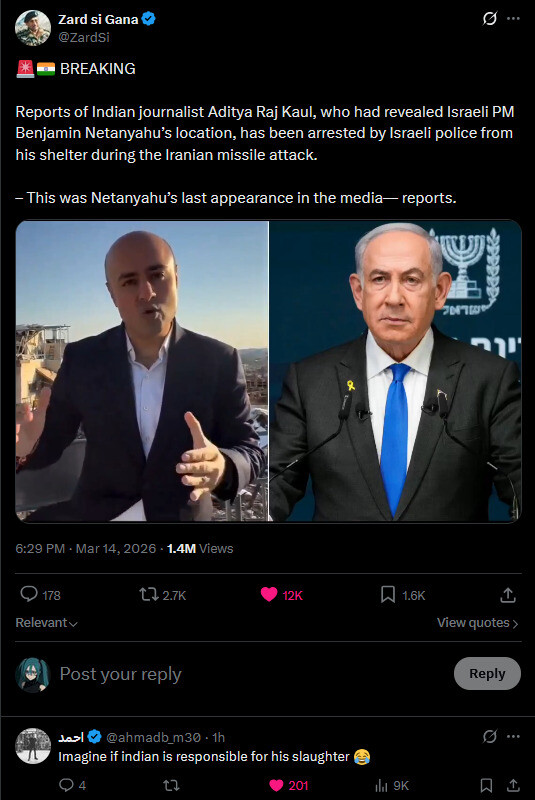The image size is (535, 800).
Task: Unlike the main post with 12K likes
Action: click(x=269, y=594)
